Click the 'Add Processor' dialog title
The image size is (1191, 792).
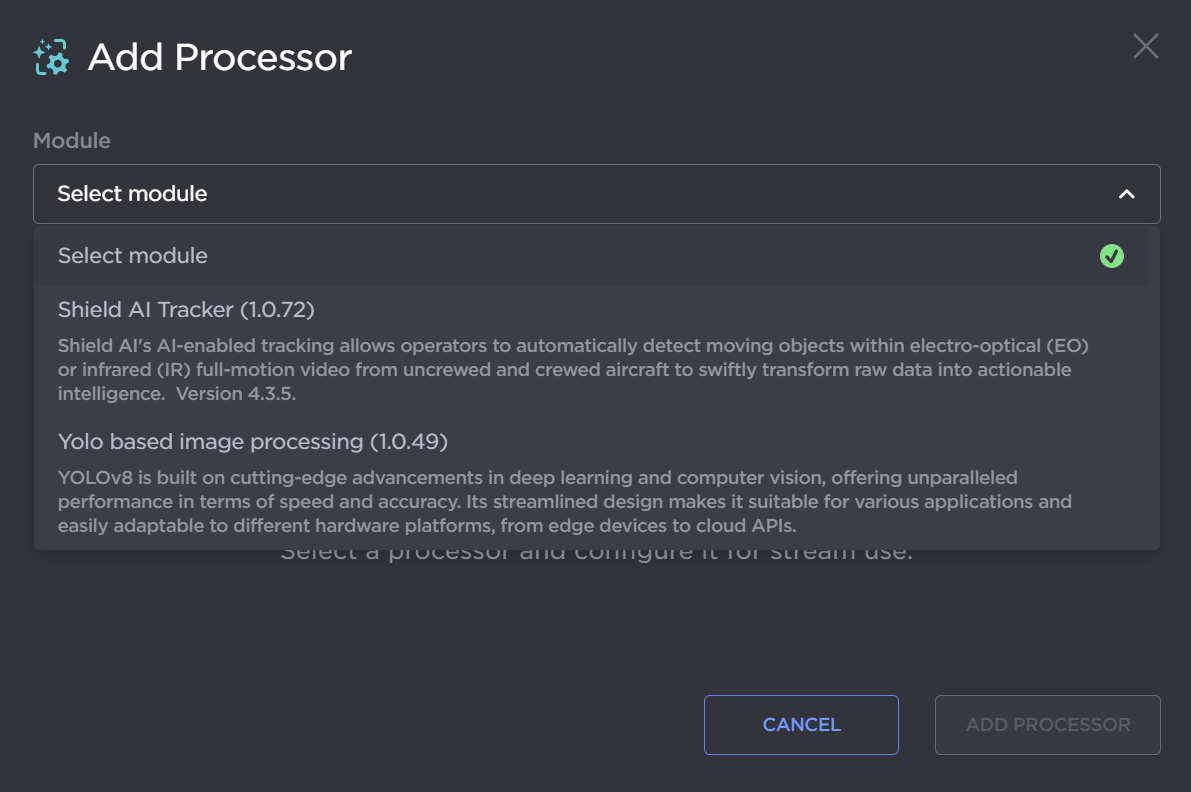[220, 57]
